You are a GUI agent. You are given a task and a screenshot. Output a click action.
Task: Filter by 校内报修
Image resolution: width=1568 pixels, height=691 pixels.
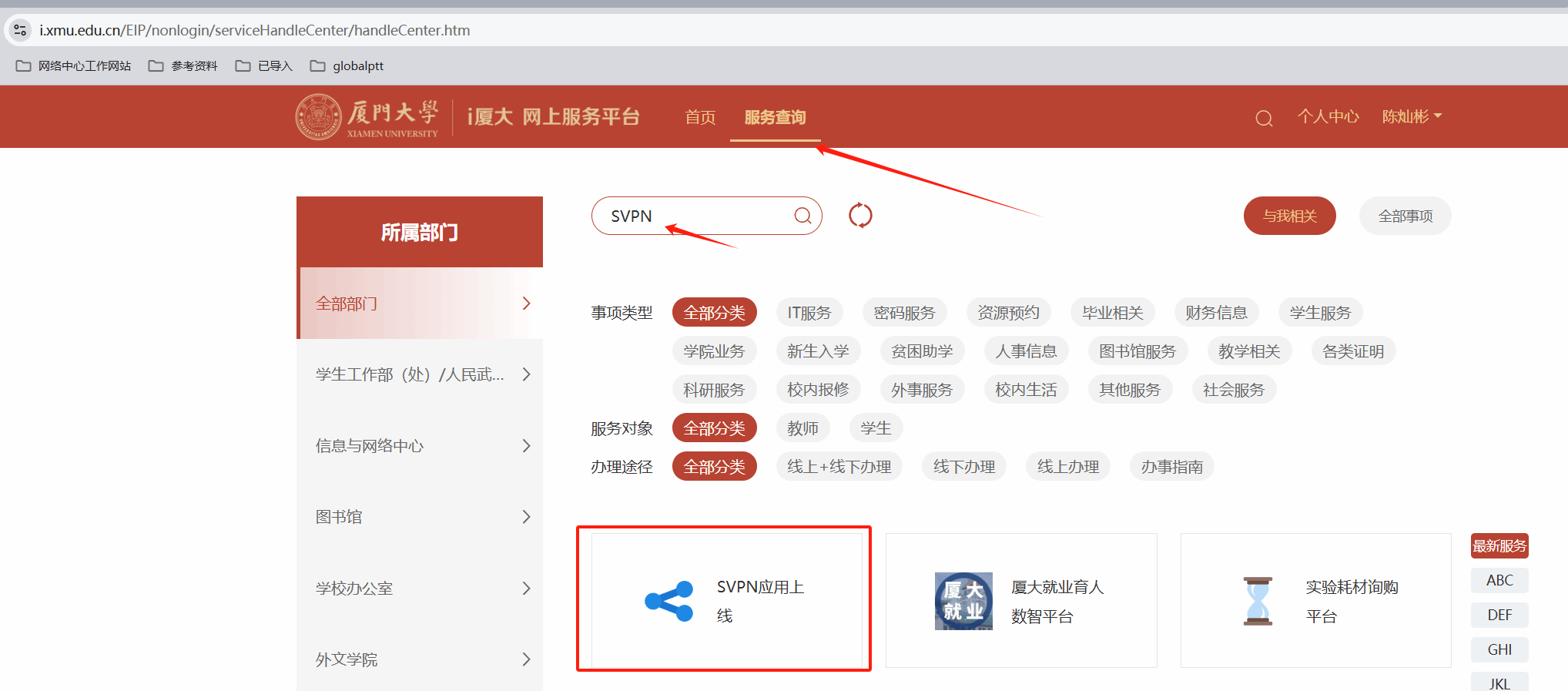[x=819, y=390]
